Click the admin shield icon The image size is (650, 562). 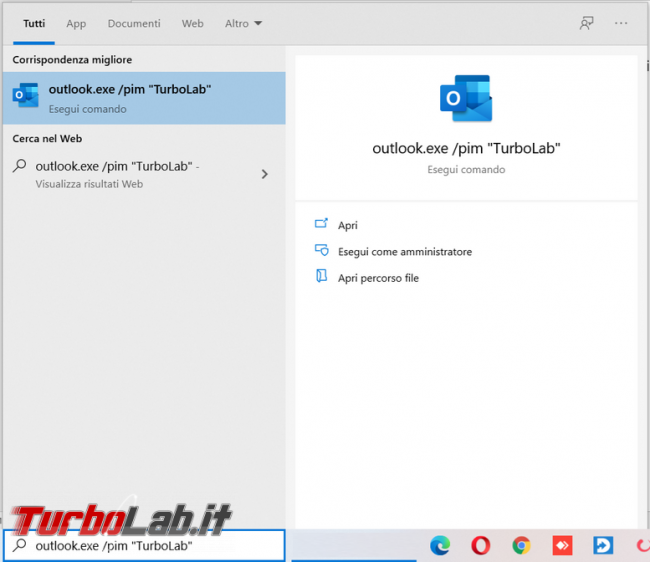(x=322, y=250)
